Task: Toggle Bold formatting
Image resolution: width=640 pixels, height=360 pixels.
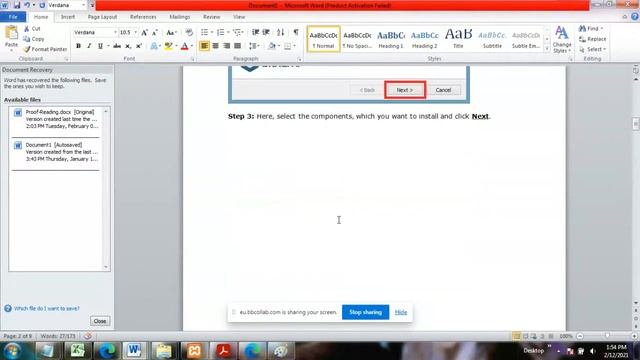Action: tap(78, 46)
